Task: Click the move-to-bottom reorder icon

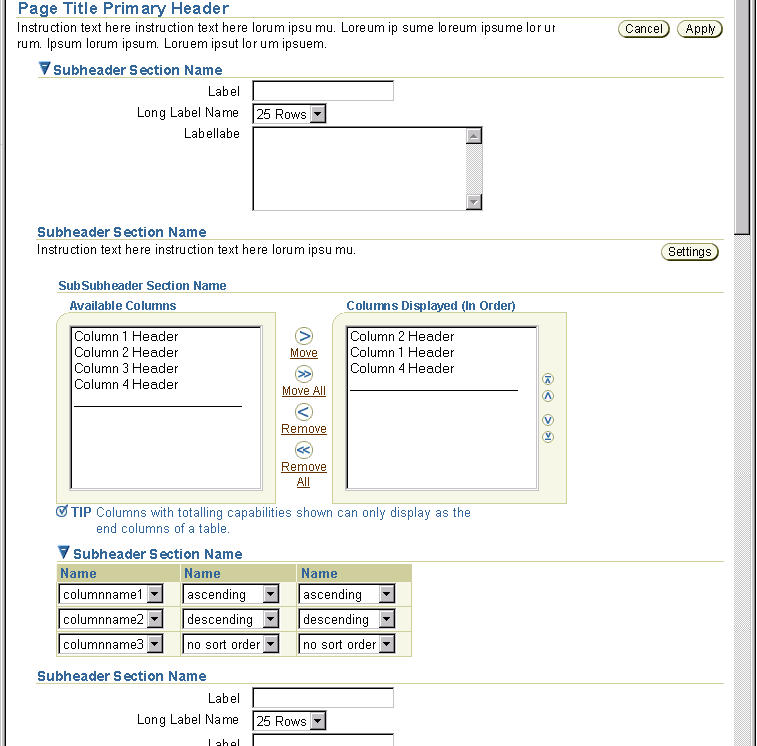Action: pyautogui.click(x=548, y=436)
